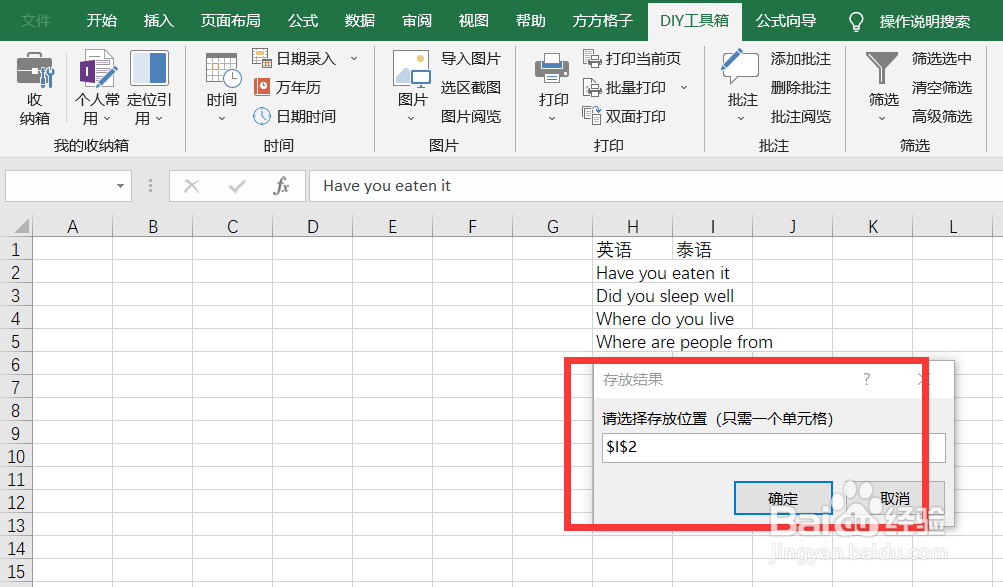
Task: Click the help question mark in 存放结果 dialog
Action: (x=866, y=379)
